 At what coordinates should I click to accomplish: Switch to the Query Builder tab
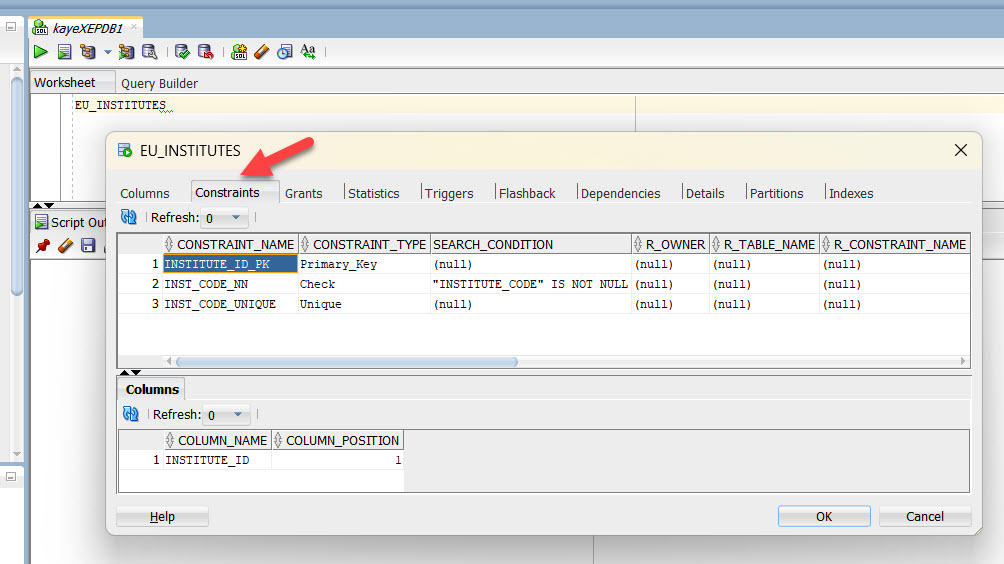pos(159,83)
